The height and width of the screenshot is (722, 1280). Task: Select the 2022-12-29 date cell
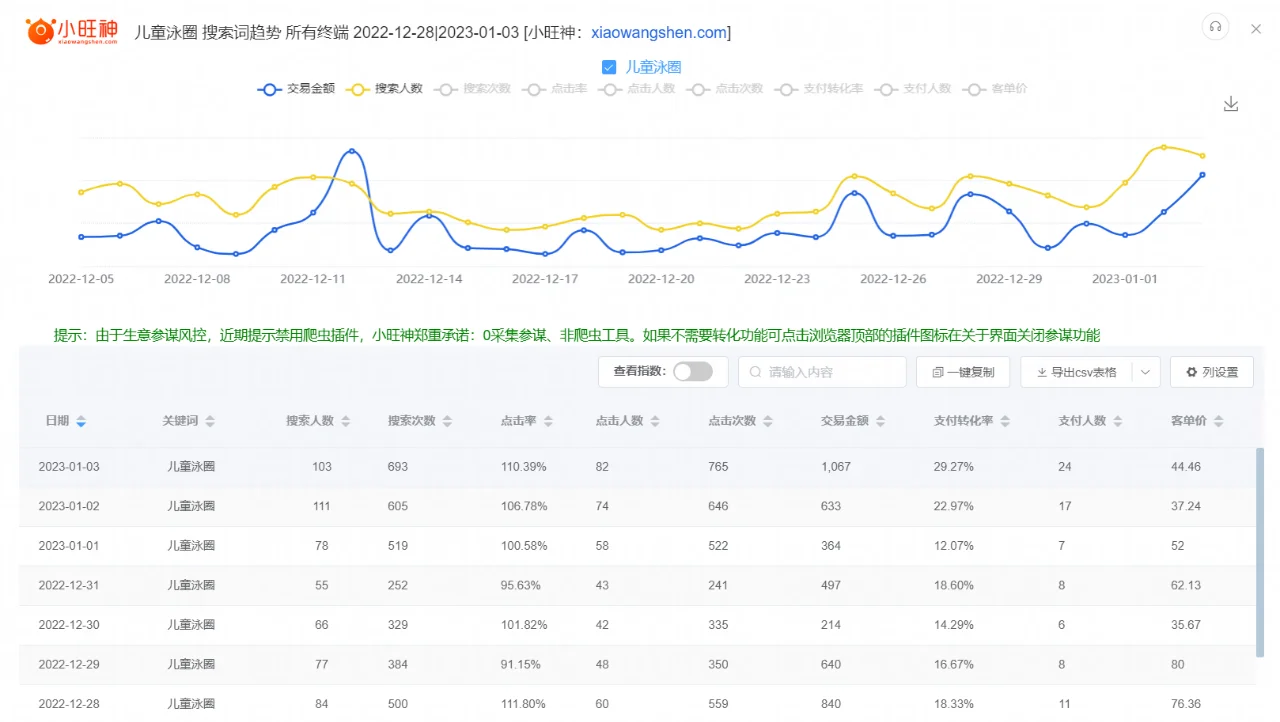pyautogui.click(x=69, y=664)
